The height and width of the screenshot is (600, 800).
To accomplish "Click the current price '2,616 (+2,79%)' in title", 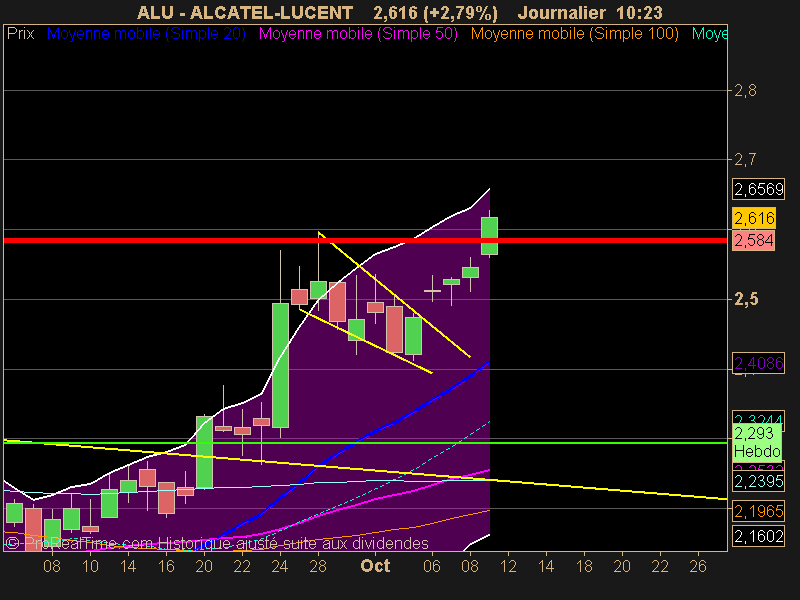I will click(435, 12).
